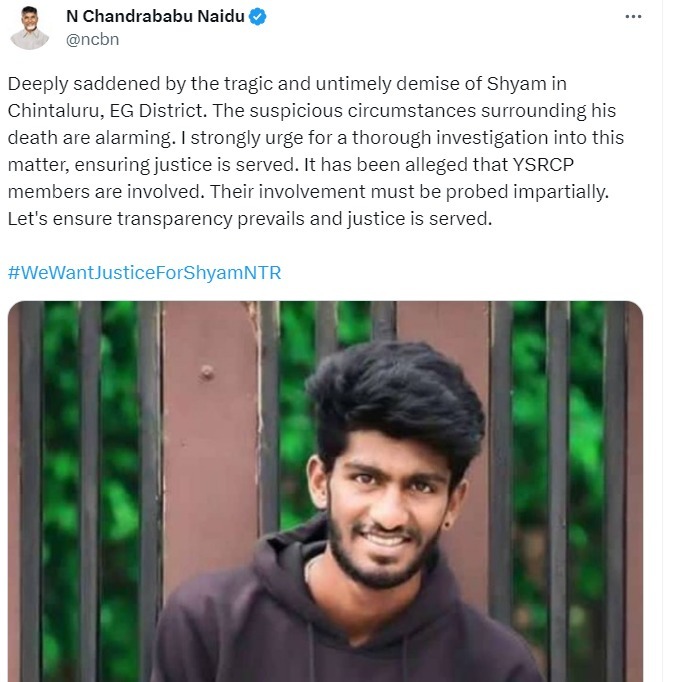Viewport: 687px width, 682px height.
Task: Click the sentence 'Let's ensure transparency prevails'
Action: coord(156,219)
